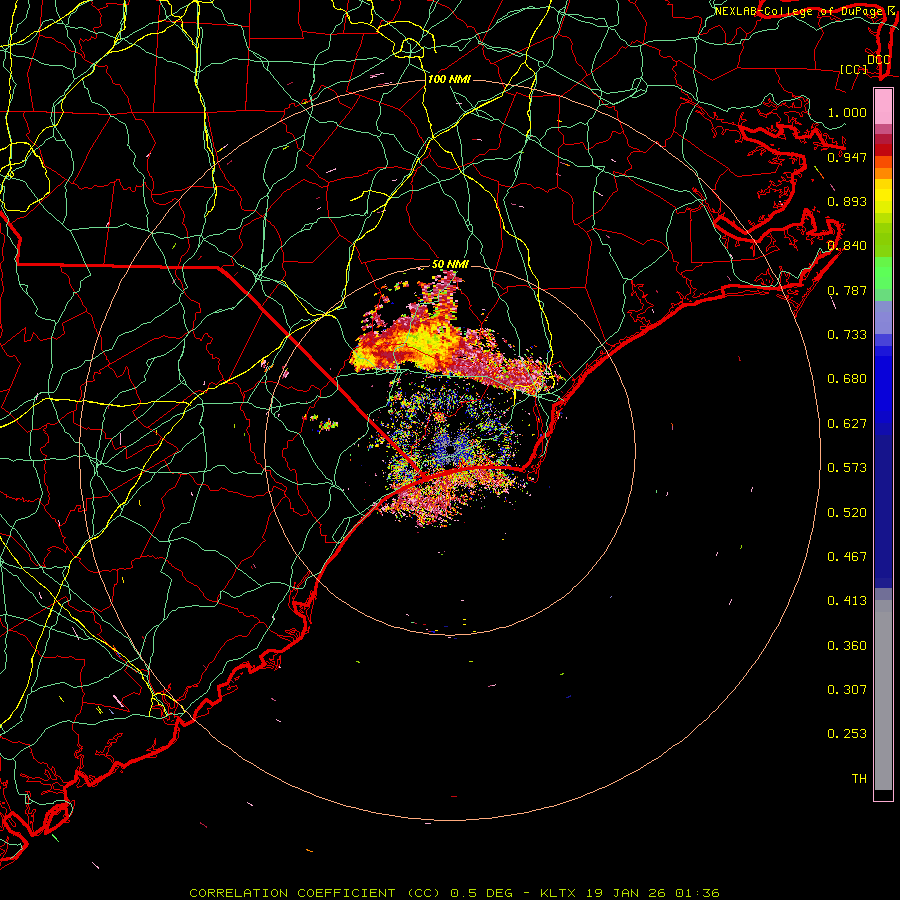This screenshot has width=900, height=900.
Task: Click the 0.573 scale value
Action: (x=847, y=468)
